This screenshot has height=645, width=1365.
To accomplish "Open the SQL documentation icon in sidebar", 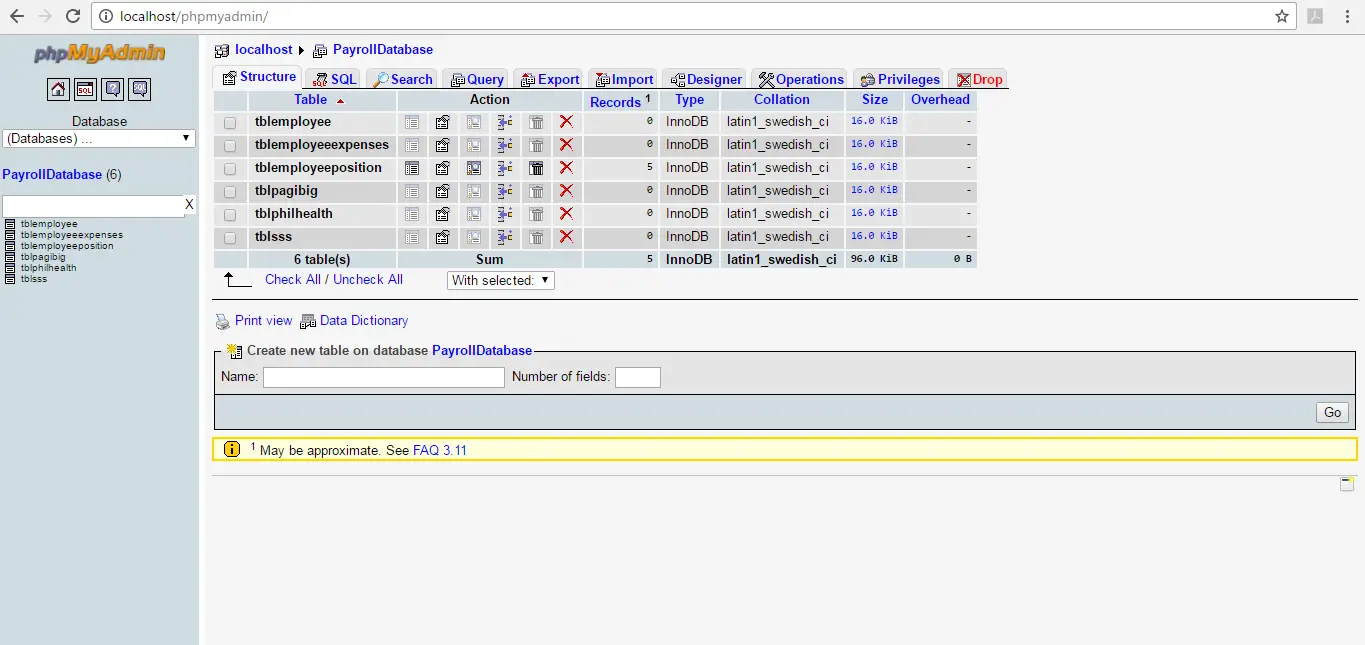I will tap(140, 89).
